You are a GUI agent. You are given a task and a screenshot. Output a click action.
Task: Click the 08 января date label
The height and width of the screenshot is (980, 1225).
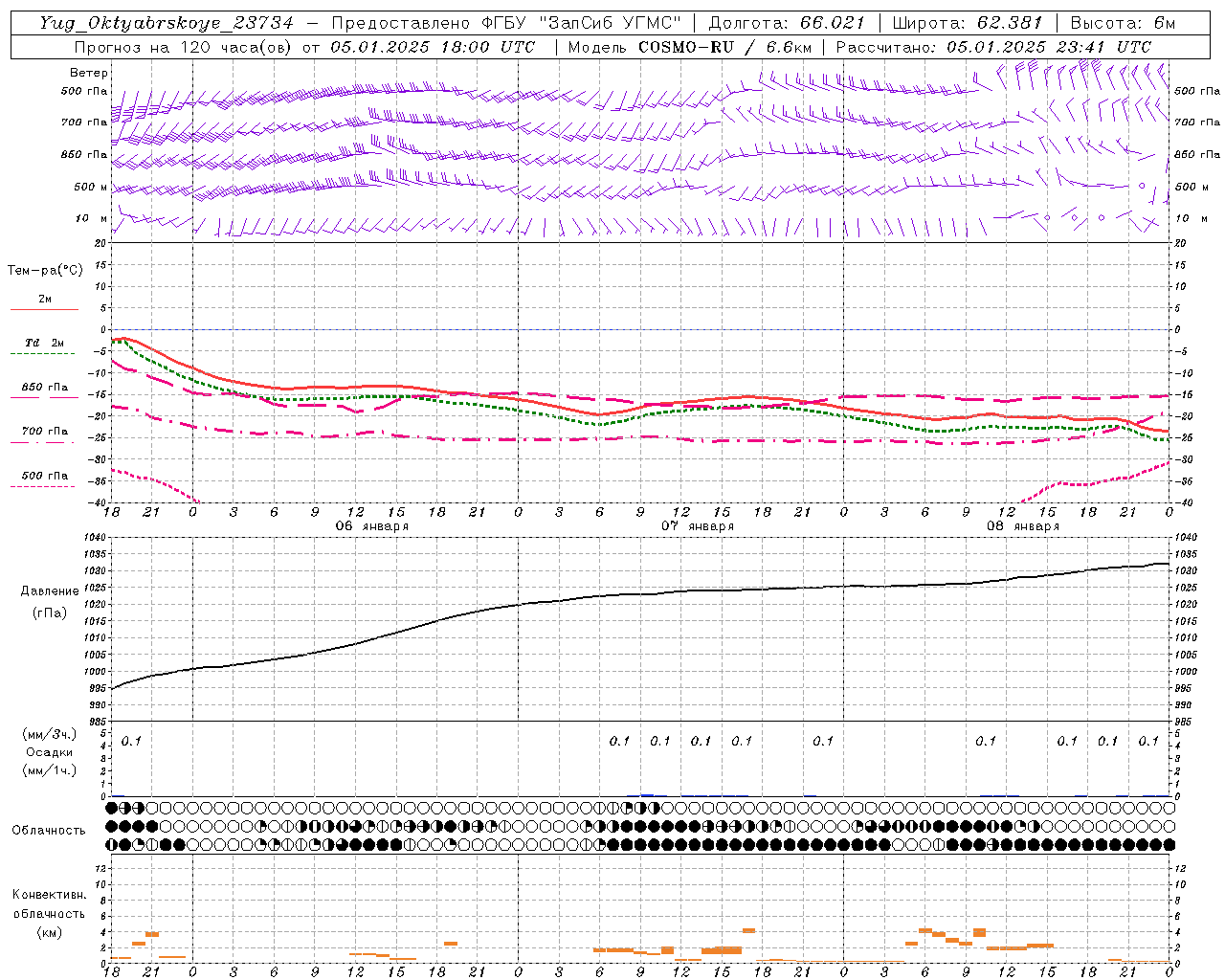click(x=1023, y=526)
